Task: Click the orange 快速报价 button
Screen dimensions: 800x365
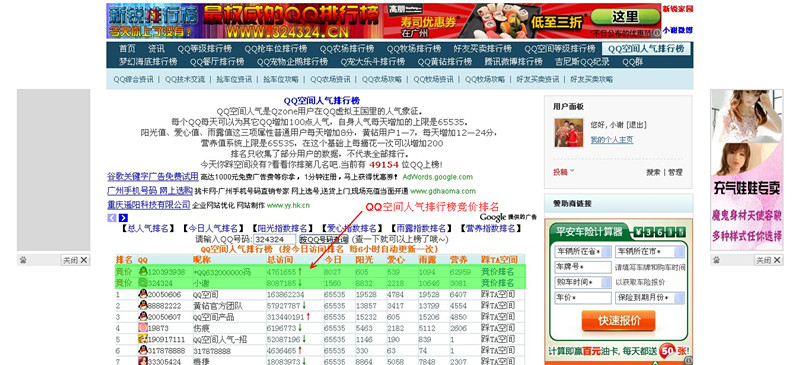Action: (618, 321)
